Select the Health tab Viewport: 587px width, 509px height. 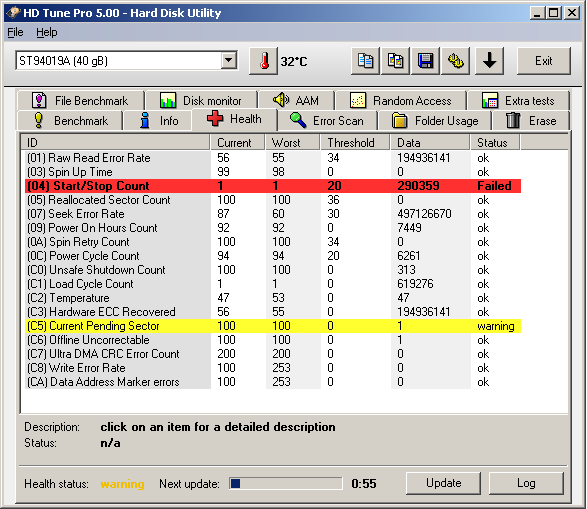[234, 119]
